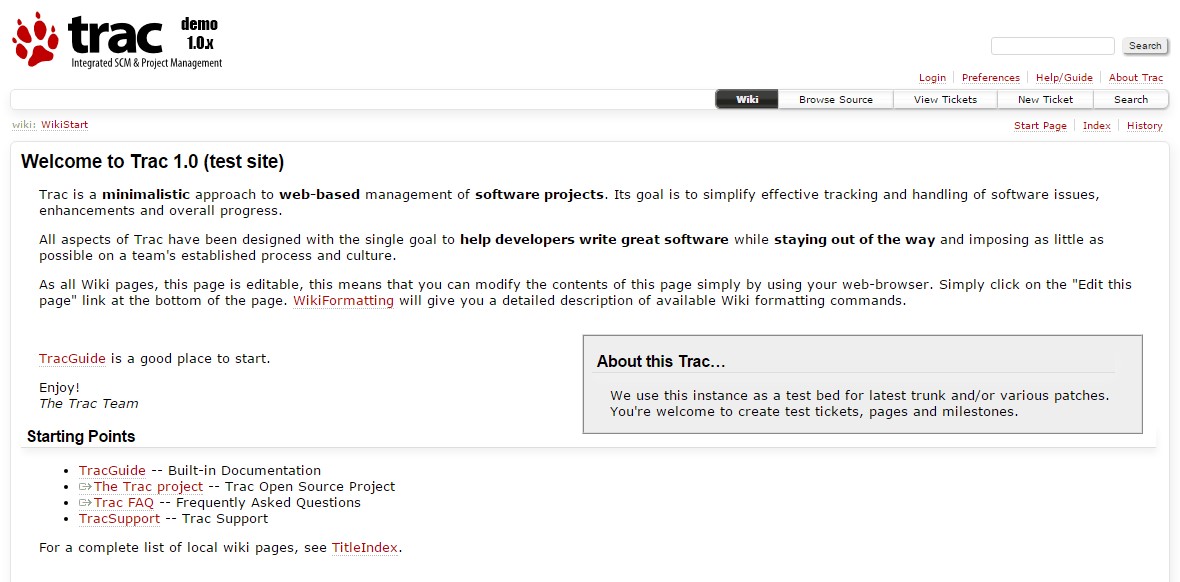Open the Wiki navigation tab
The height and width of the screenshot is (582, 1180).
[x=747, y=99]
